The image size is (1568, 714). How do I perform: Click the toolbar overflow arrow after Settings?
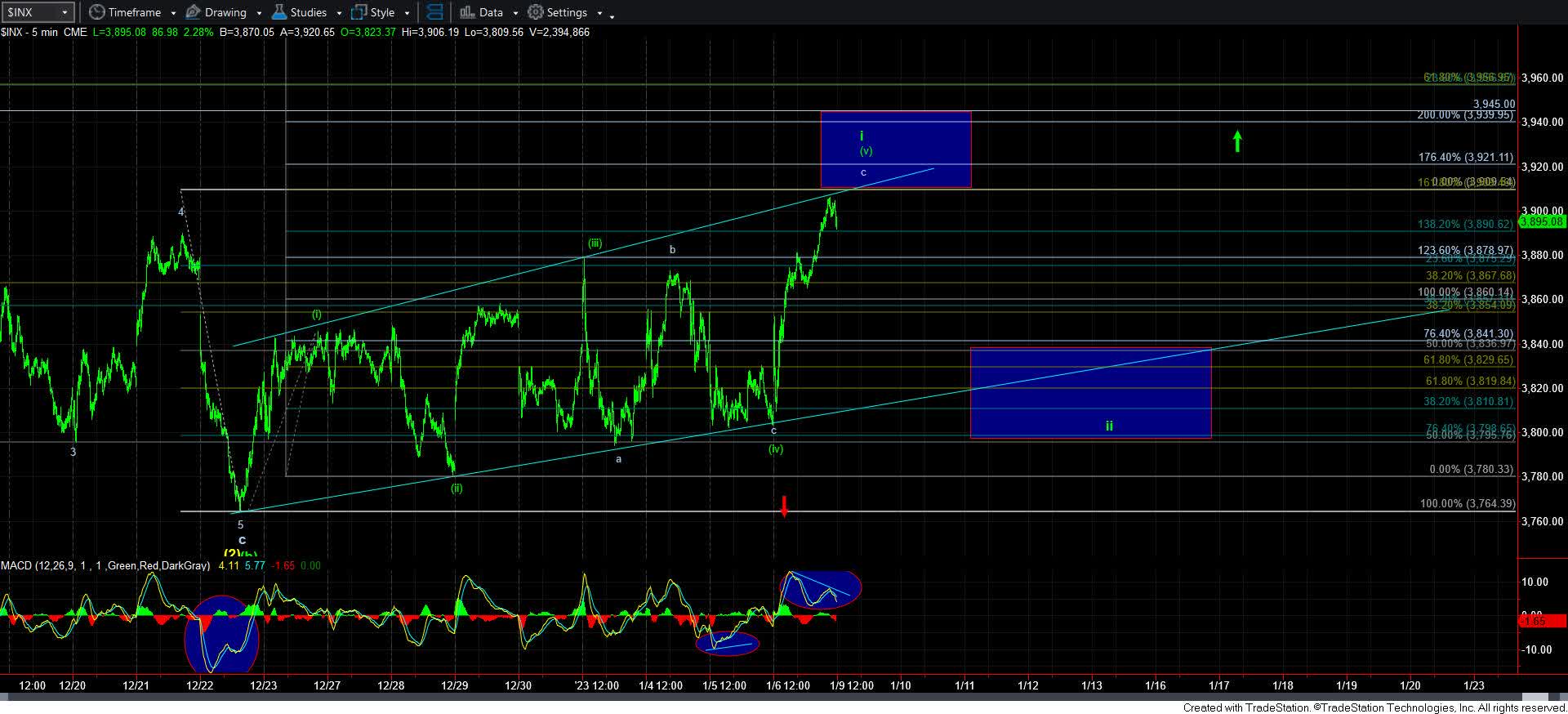612,14
